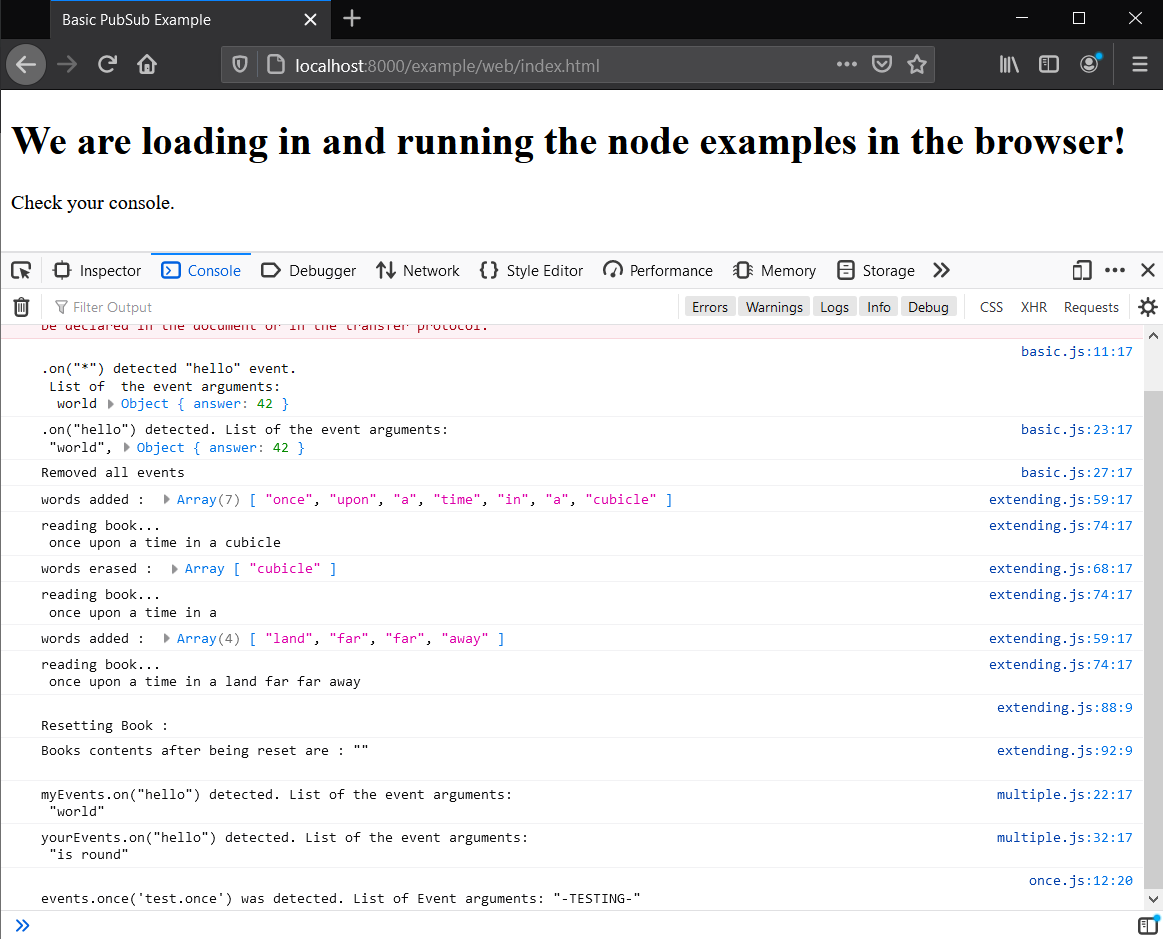The image size is (1163, 939).
Task: Open the Network tab
Action: pos(418,271)
